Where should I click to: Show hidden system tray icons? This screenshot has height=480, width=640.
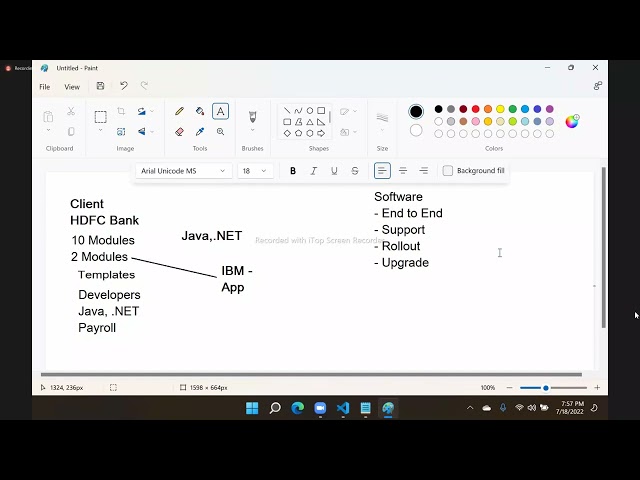(x=470, y=407)
